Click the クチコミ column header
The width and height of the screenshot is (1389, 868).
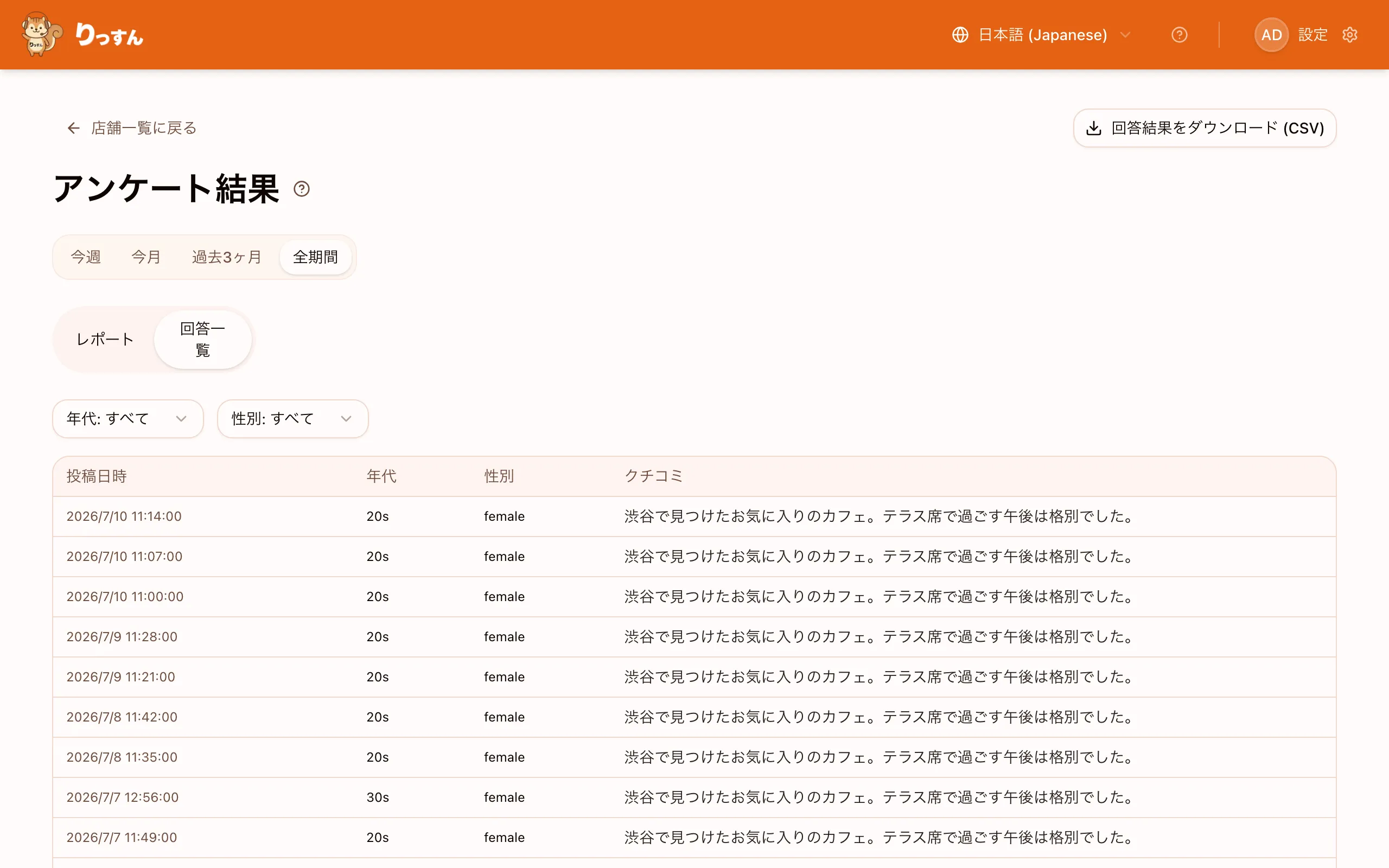click(654, 476)
